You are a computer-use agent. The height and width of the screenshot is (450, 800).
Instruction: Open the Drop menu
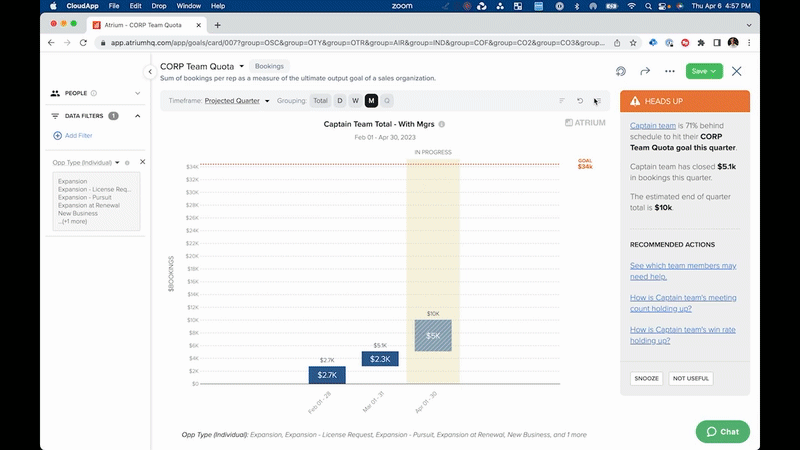pos(159,6)
